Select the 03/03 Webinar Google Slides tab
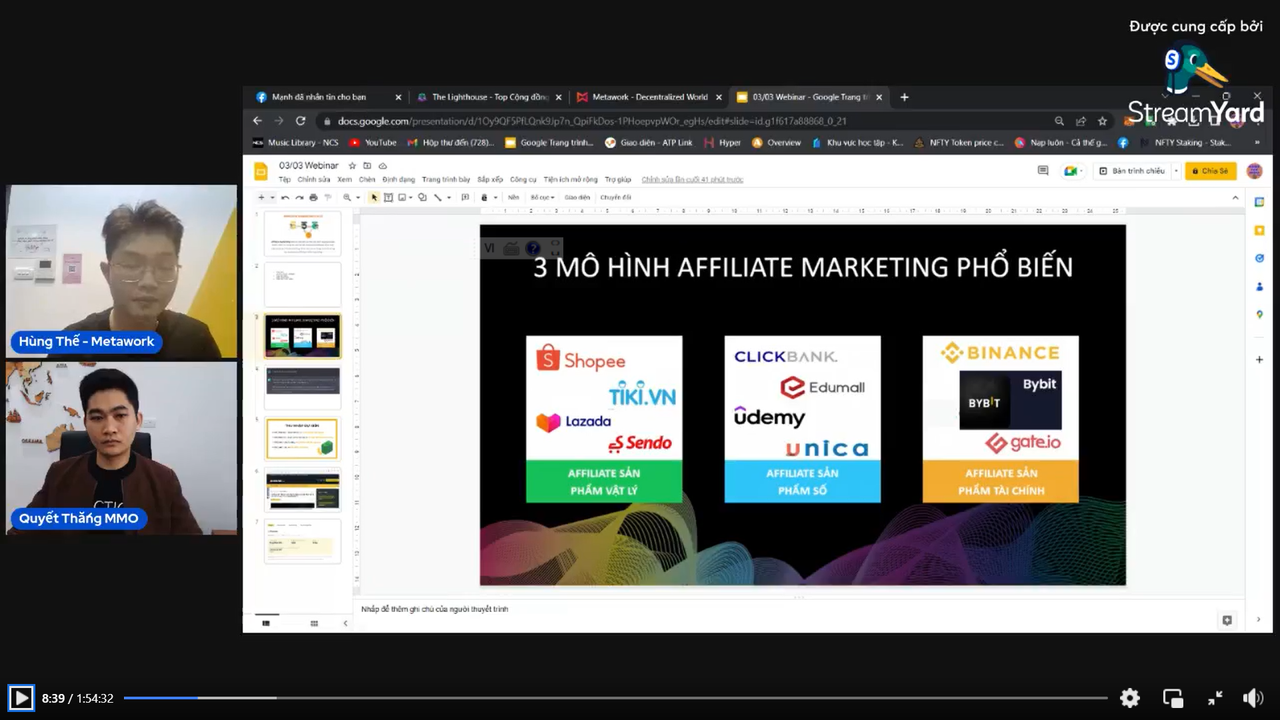 (x=810, y=97)
